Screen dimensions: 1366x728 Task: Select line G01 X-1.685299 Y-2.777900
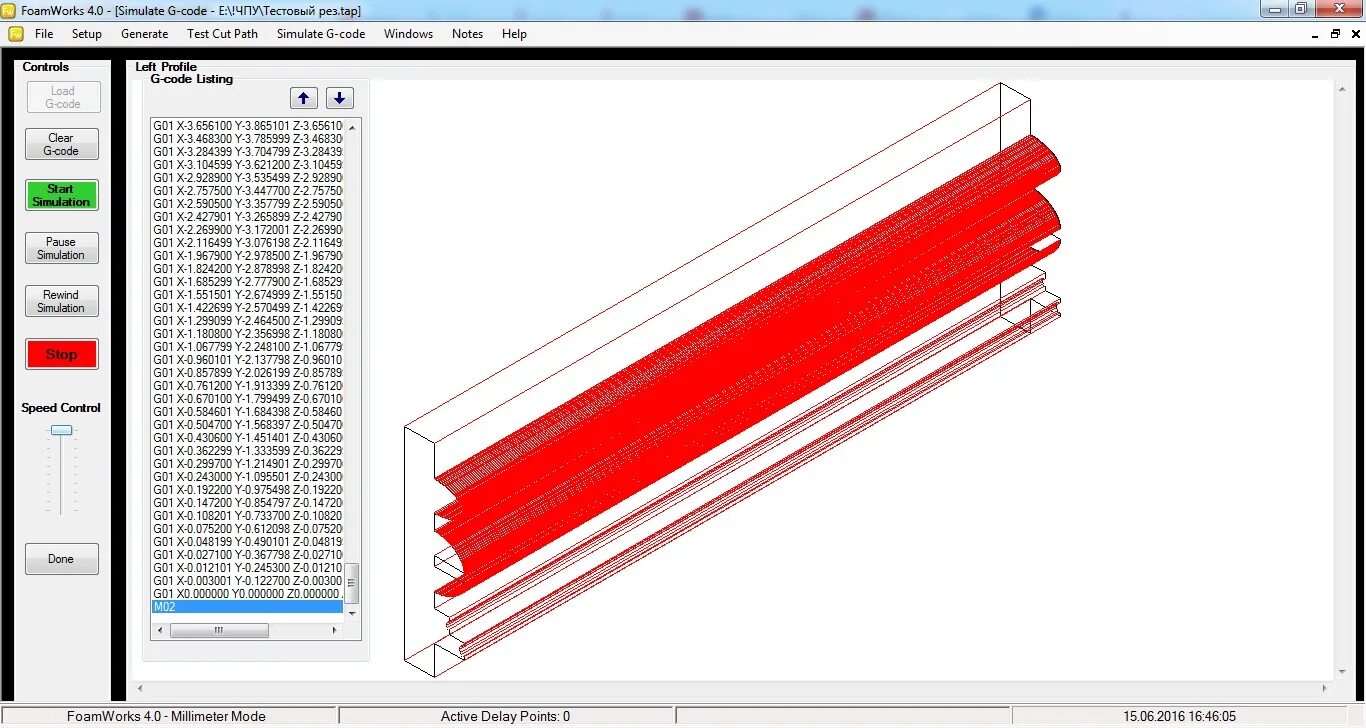point(247,281)
